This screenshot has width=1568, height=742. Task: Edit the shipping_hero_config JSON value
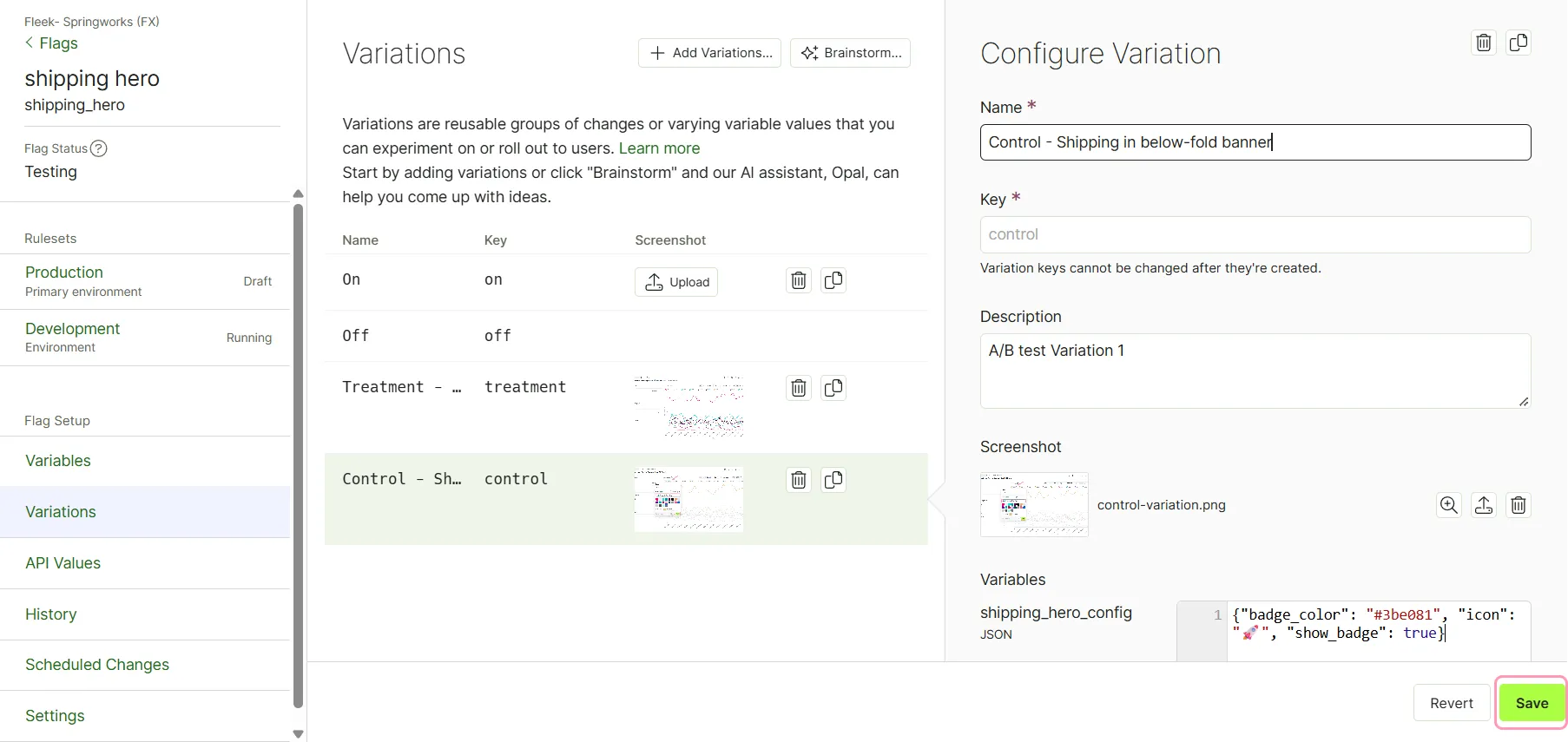click(1379, 631)
